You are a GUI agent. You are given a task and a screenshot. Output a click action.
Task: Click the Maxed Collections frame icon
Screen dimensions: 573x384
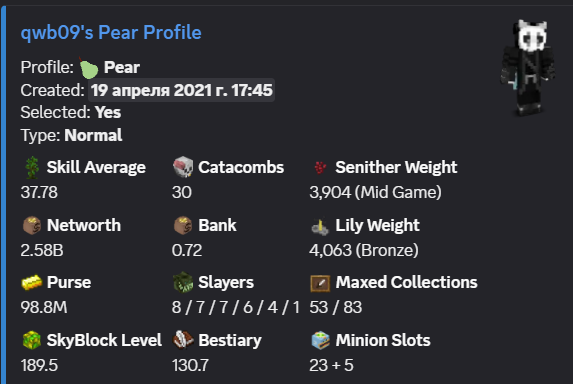320,283
